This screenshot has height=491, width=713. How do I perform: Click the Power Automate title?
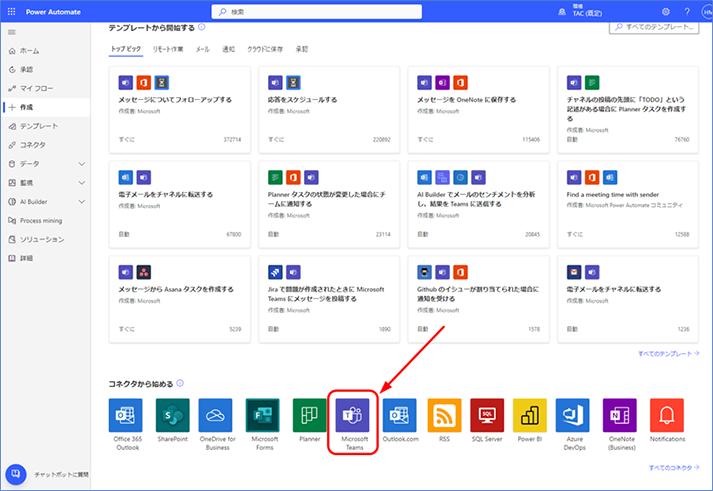point(53,12)
